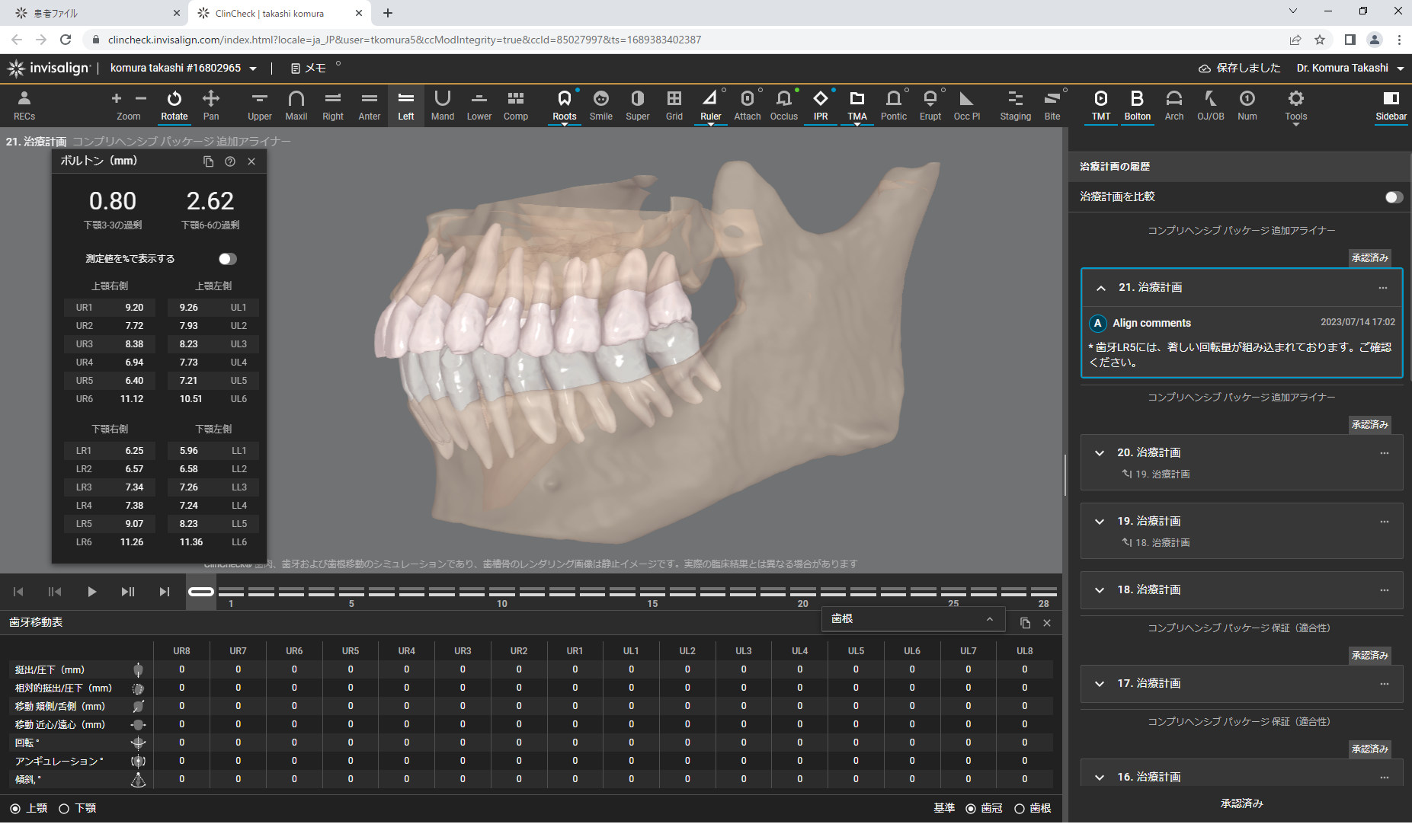Switch to the Mandibular (Mand) view

tap(442, 105)
